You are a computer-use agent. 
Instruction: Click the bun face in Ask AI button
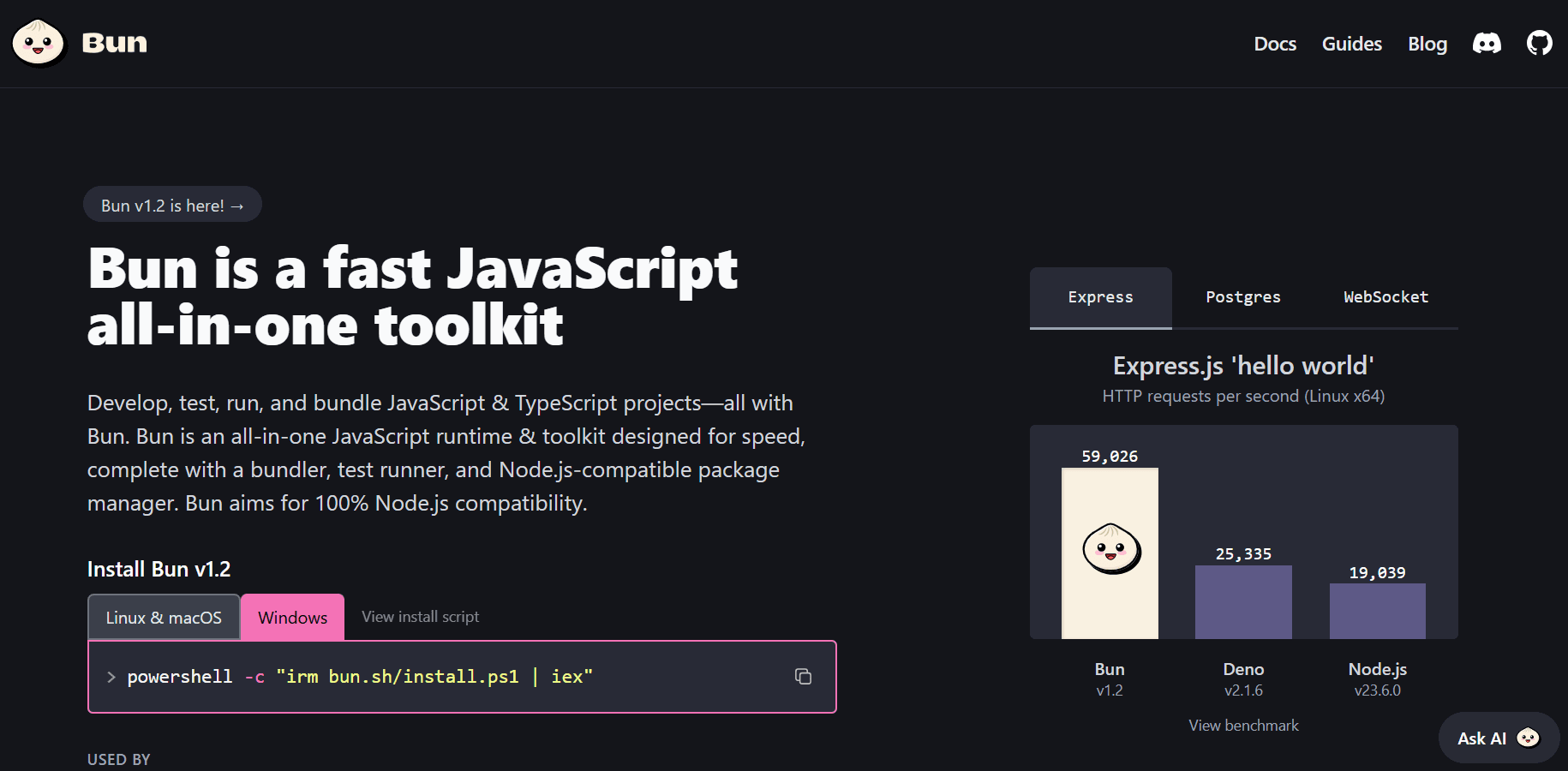1528,738
